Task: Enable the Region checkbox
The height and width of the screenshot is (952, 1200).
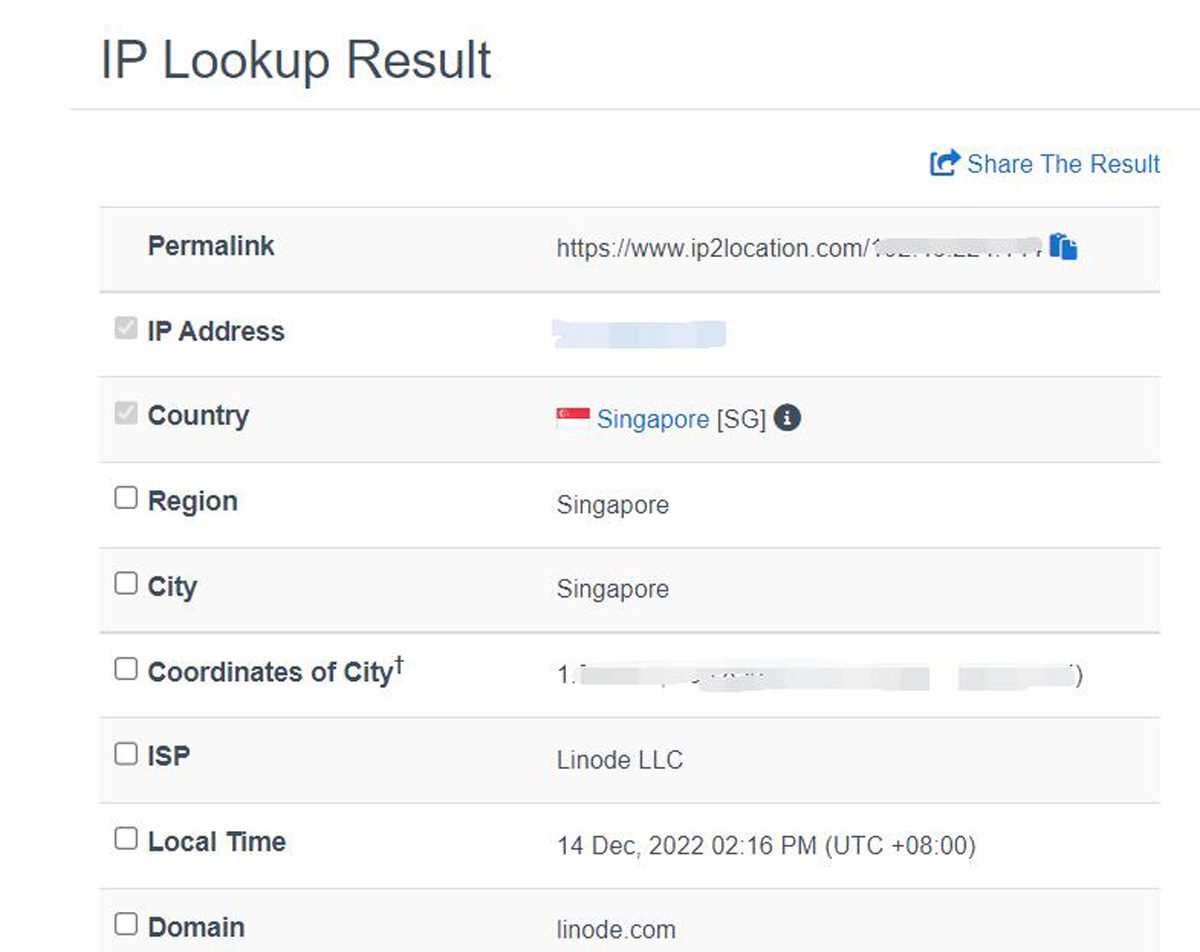Action: (126, 498)
